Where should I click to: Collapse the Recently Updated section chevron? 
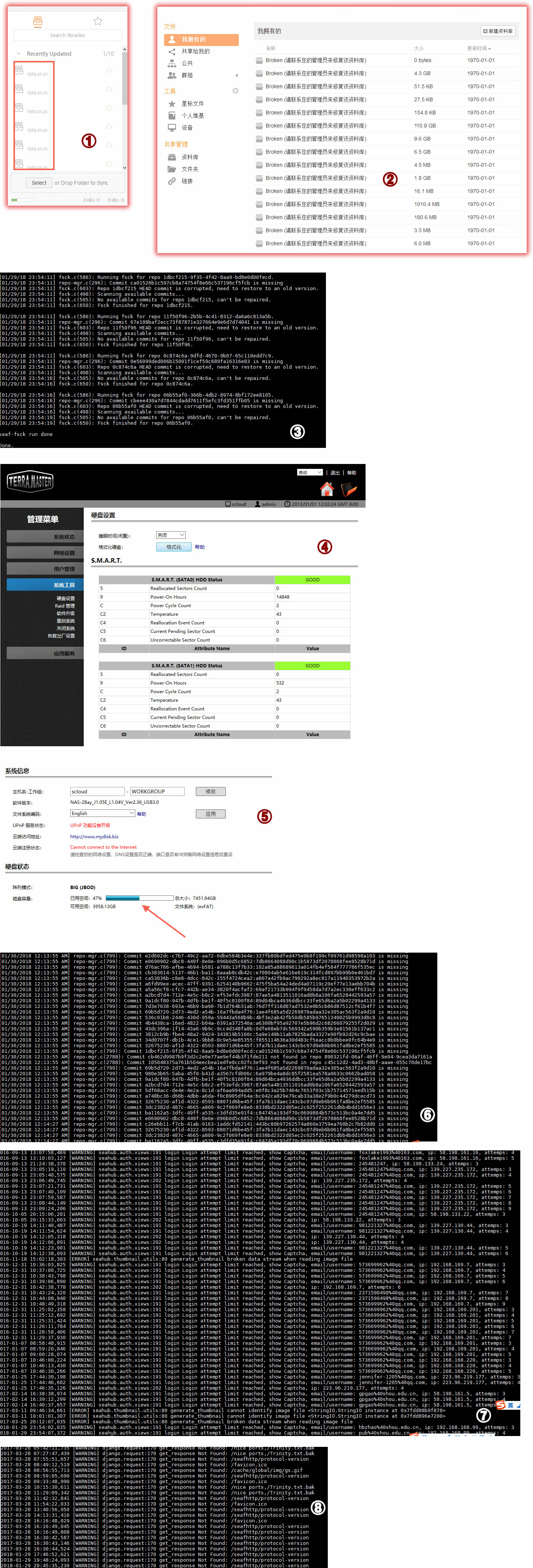19,53
